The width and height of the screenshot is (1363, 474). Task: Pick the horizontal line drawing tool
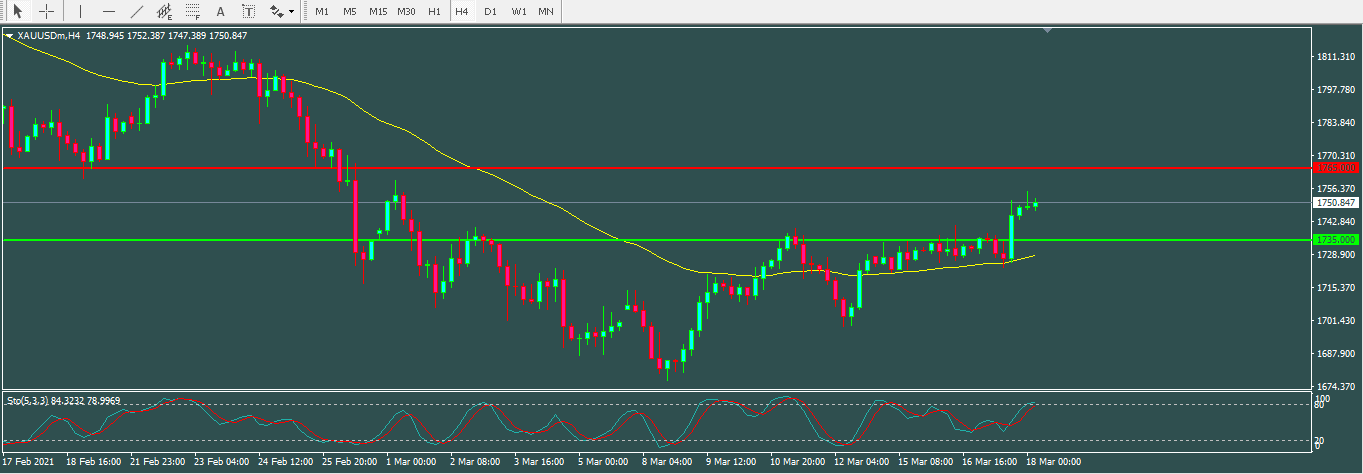(108, 12)
